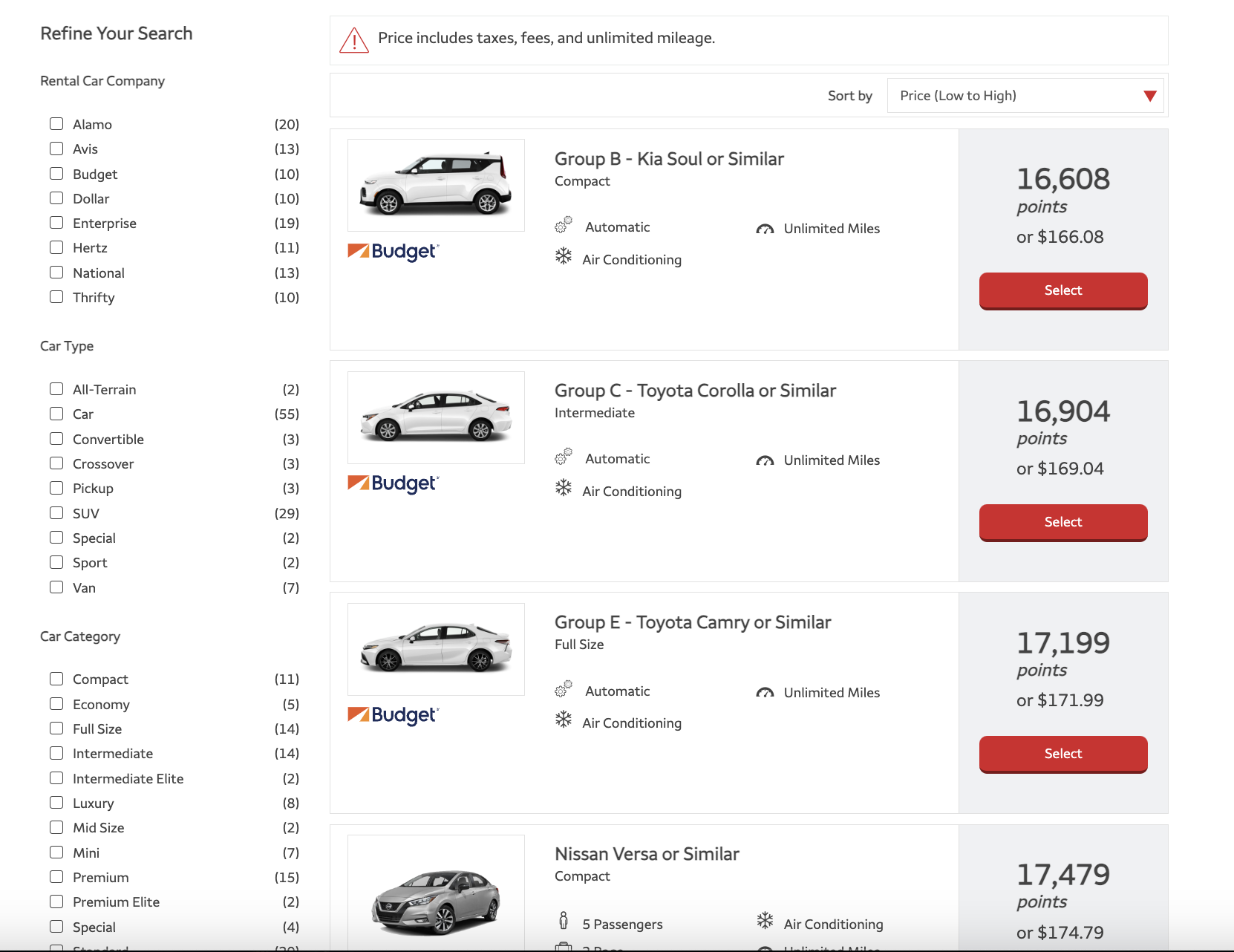Check the Pickup car type
This screenshot has height=952, width=1234.
click(x=56, y=488)
